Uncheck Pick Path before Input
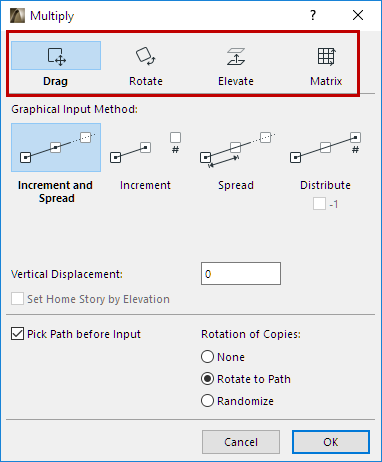This screenshot has width=382, height=462. pyautogui.click(x=17, y=334)
